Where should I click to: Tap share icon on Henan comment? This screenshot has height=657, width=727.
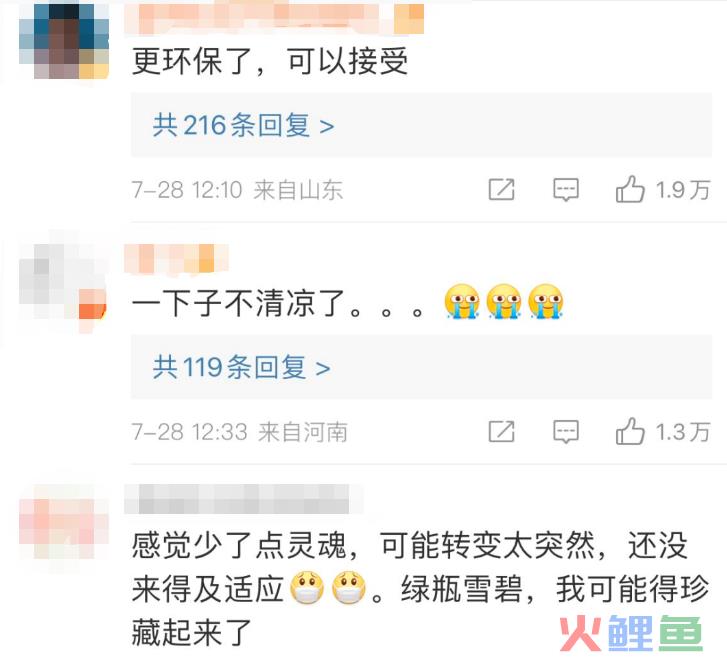click(502, 431)
